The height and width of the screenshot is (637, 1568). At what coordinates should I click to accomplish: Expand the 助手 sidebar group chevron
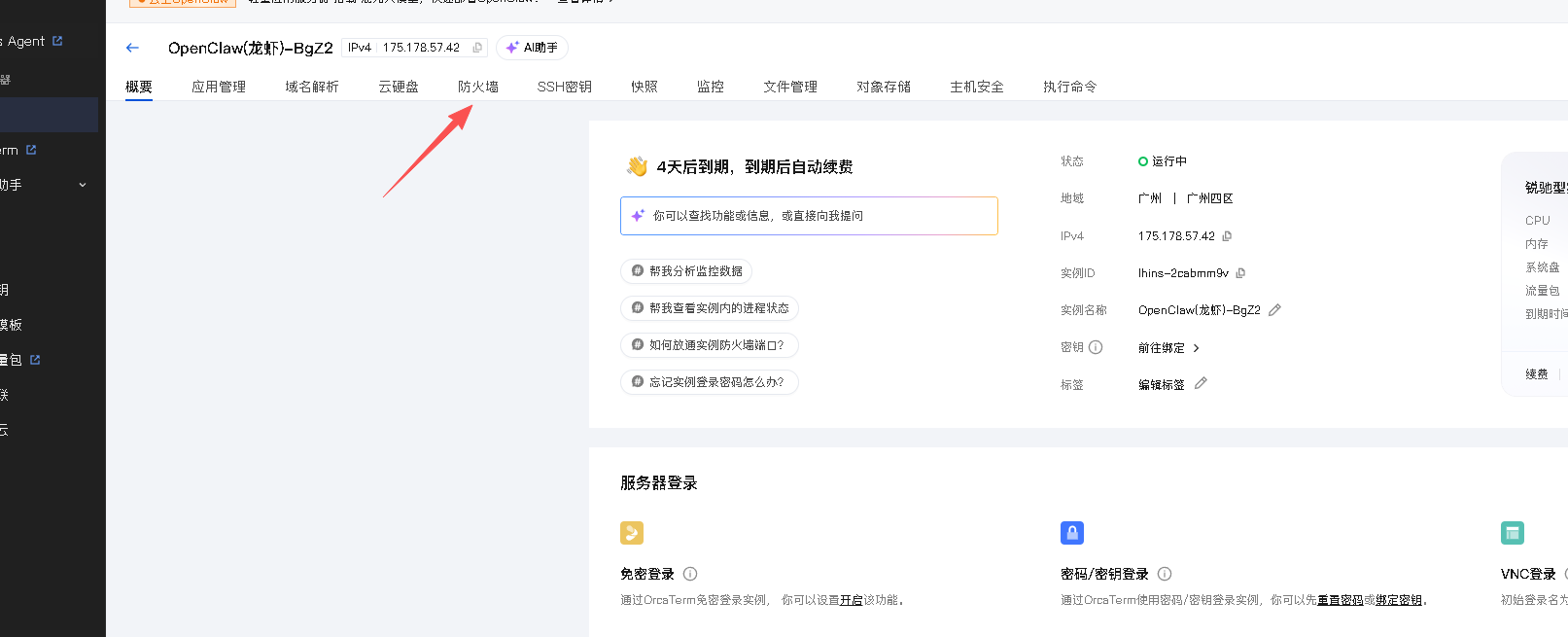coord(83,185)
